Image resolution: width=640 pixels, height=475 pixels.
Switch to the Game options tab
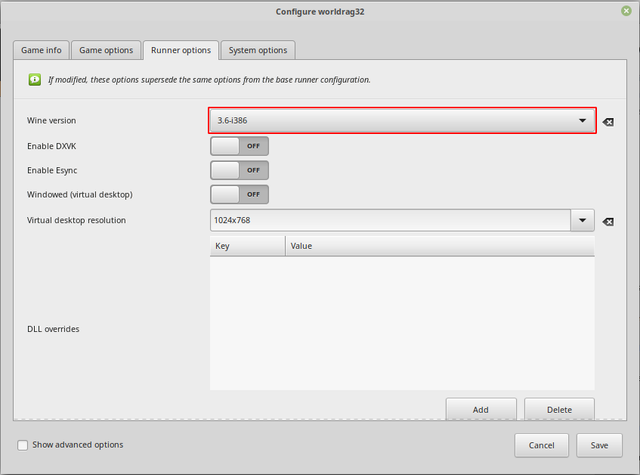click(106, 50)
